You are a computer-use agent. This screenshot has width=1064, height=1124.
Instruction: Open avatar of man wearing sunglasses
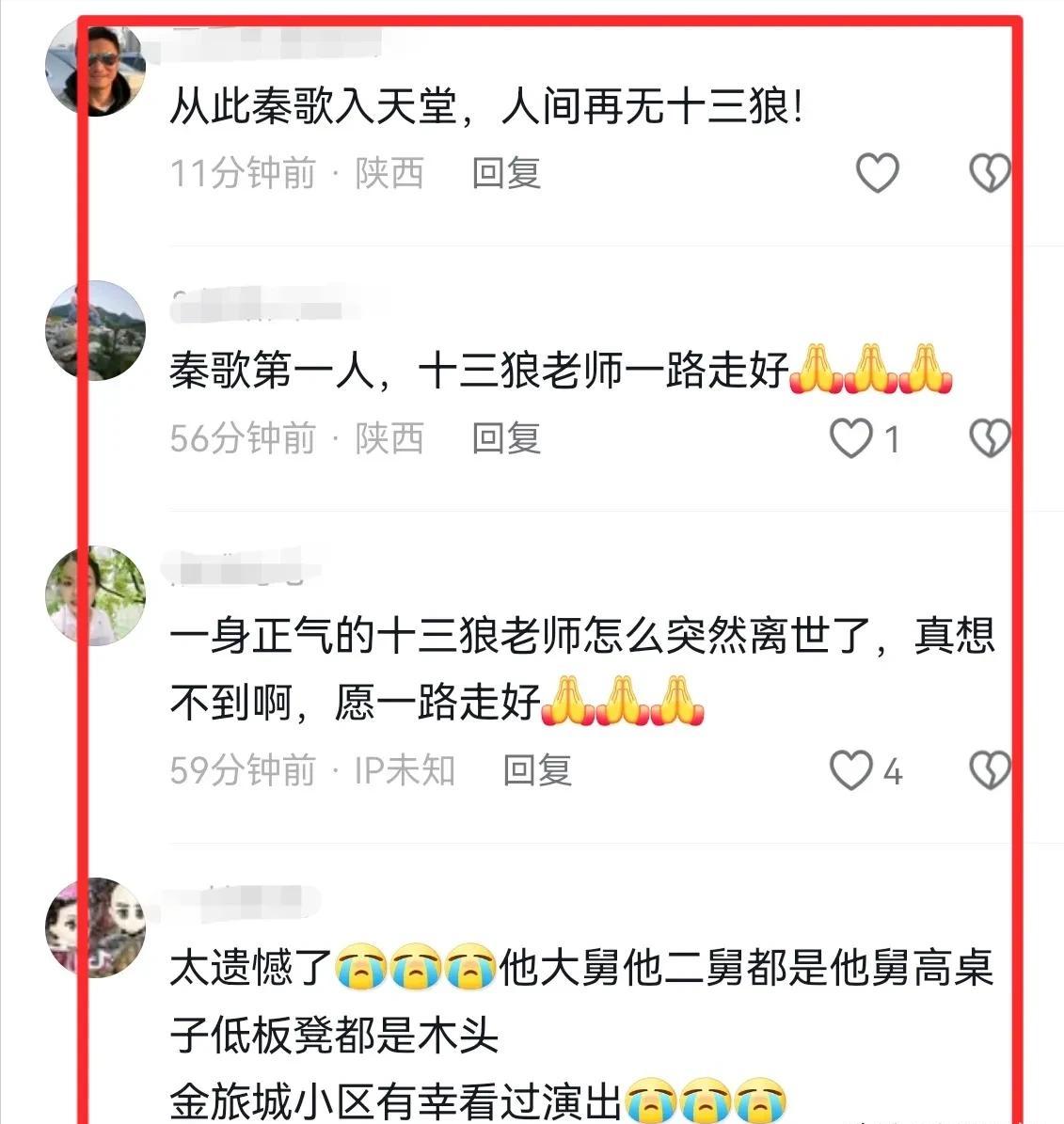[x=95, y=68]
